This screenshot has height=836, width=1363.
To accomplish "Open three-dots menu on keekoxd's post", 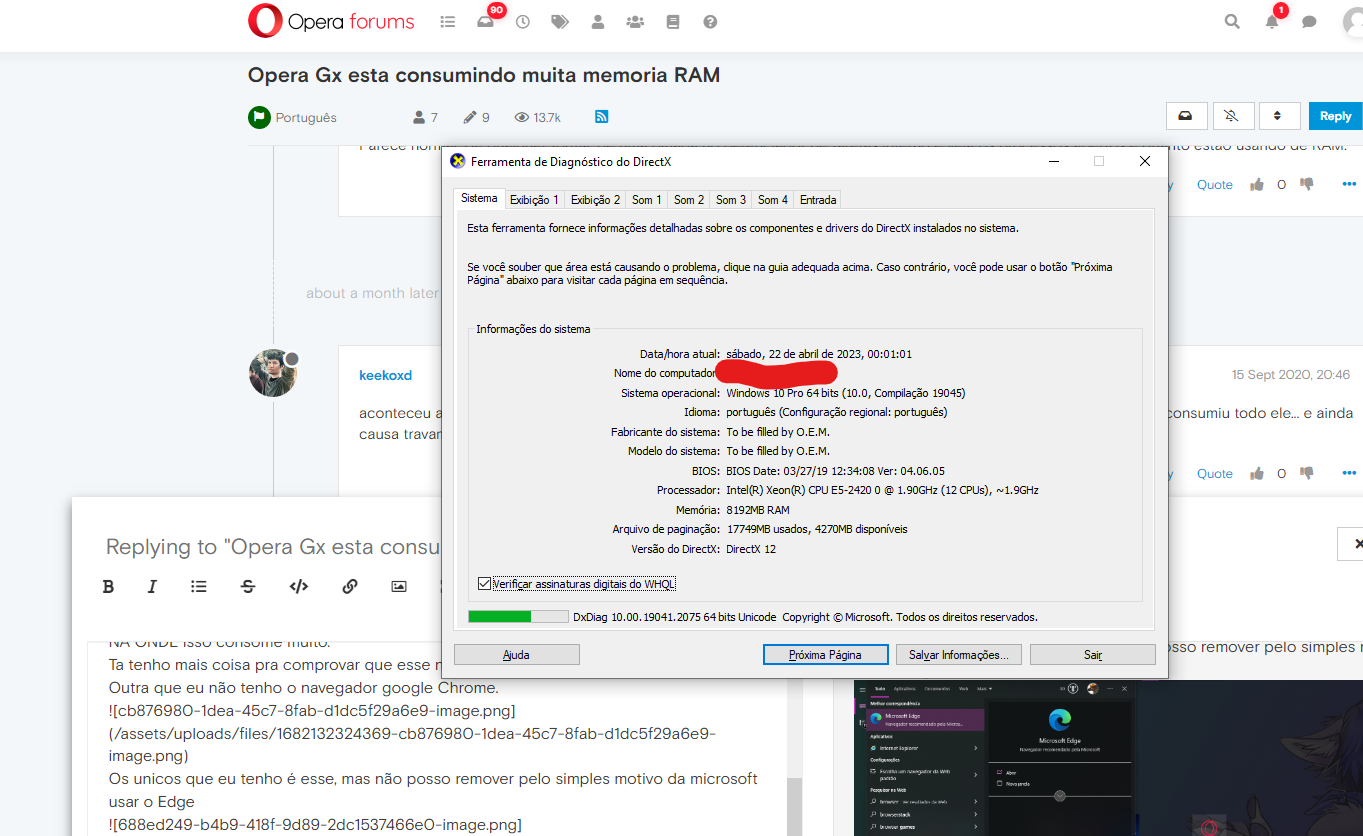I will coord(1349,473).
